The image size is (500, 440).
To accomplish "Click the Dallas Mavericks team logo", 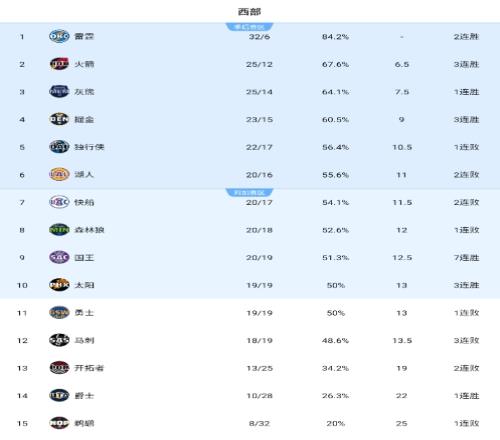I will click(x=59, y=147).
